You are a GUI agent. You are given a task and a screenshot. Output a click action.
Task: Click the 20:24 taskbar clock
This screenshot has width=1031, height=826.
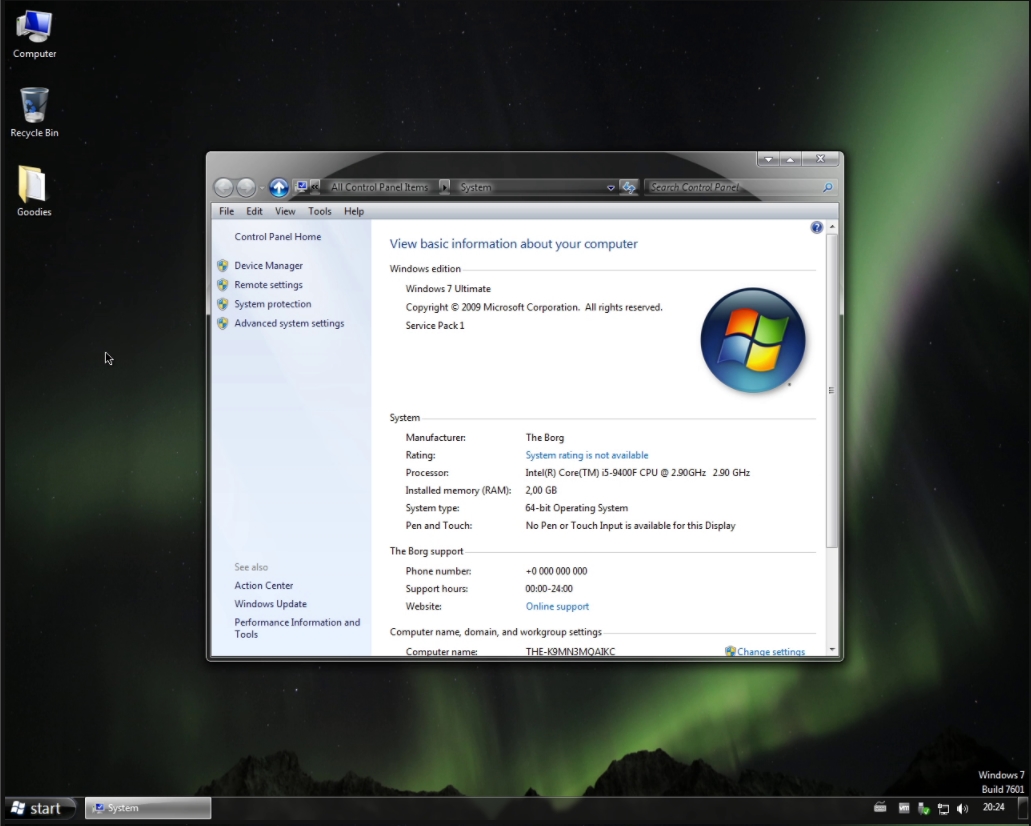click(994, 808)
